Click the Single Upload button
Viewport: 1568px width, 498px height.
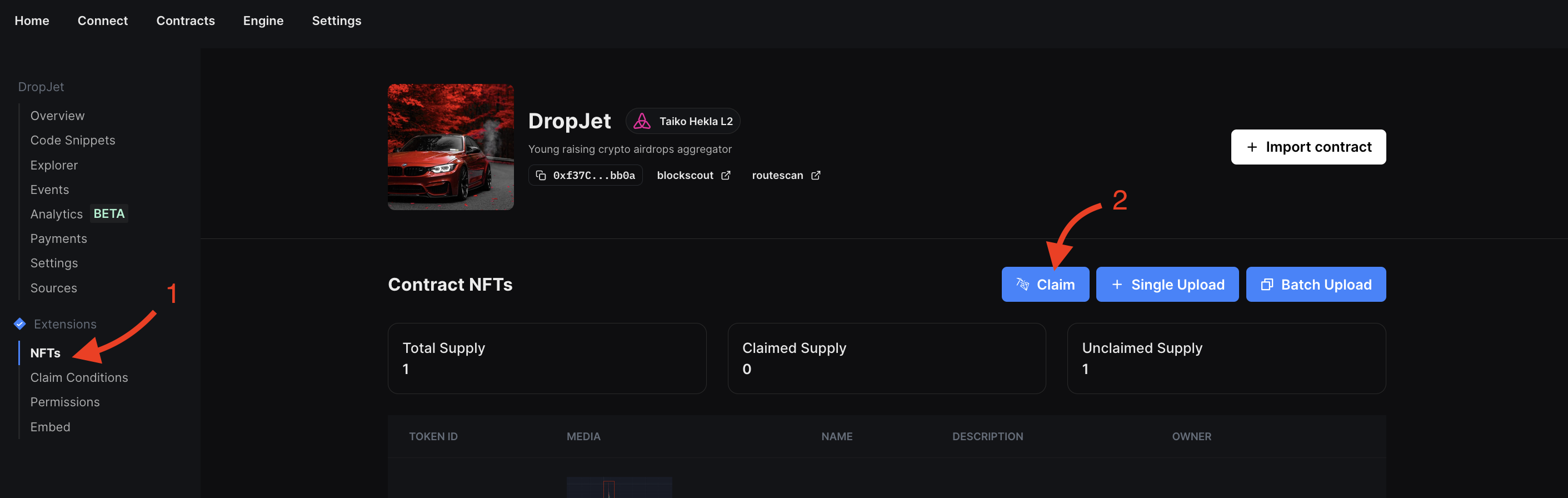1167,285
